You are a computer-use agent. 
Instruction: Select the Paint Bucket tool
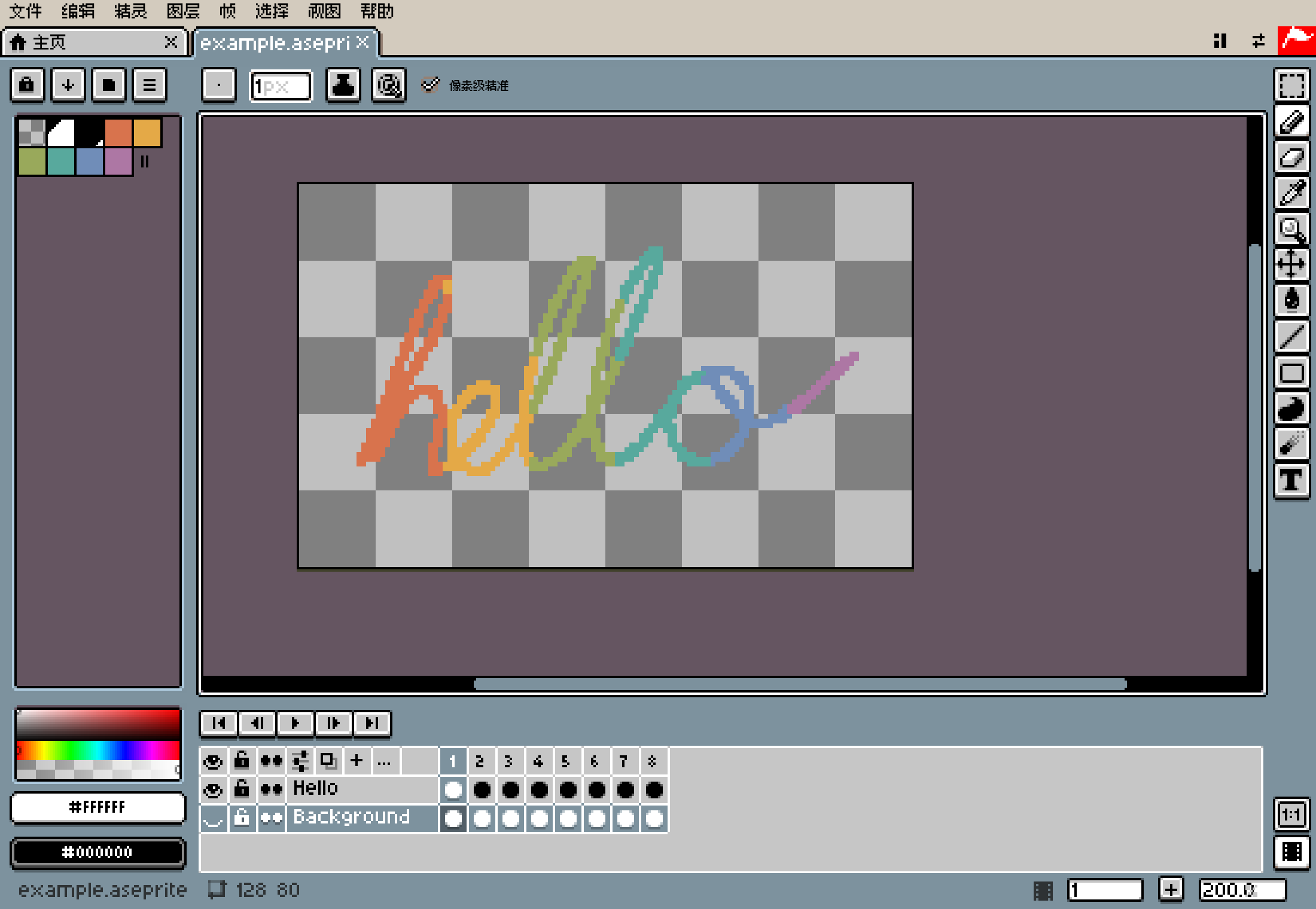(1292, 300)
